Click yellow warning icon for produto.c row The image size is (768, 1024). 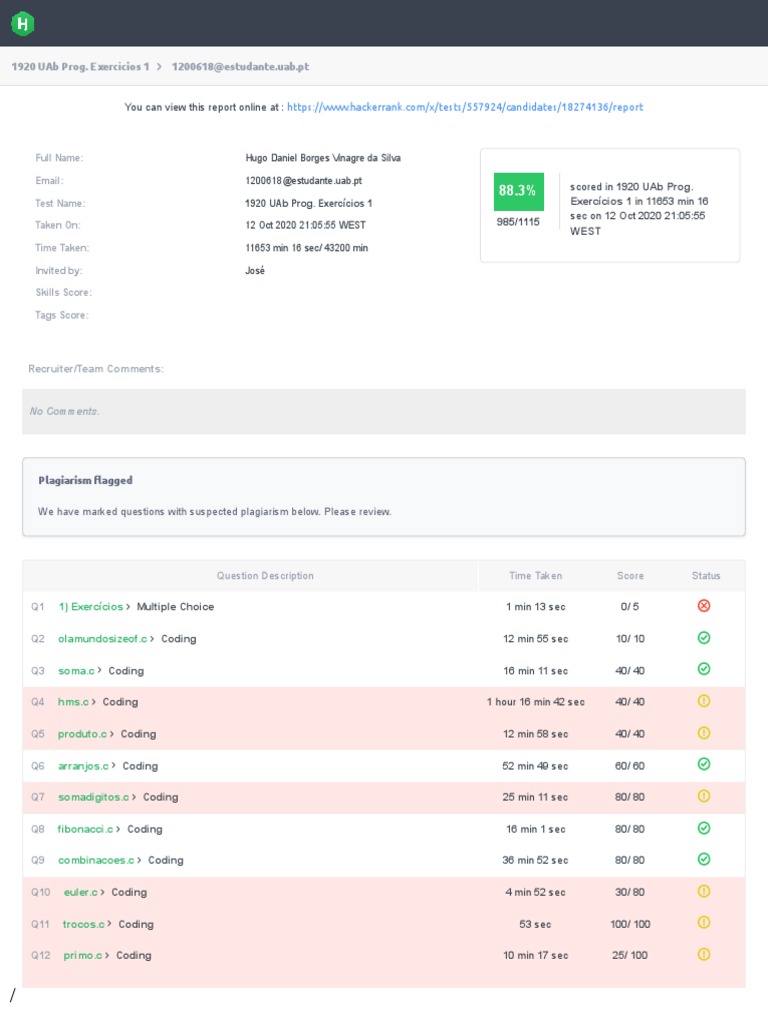click(703, 733)
